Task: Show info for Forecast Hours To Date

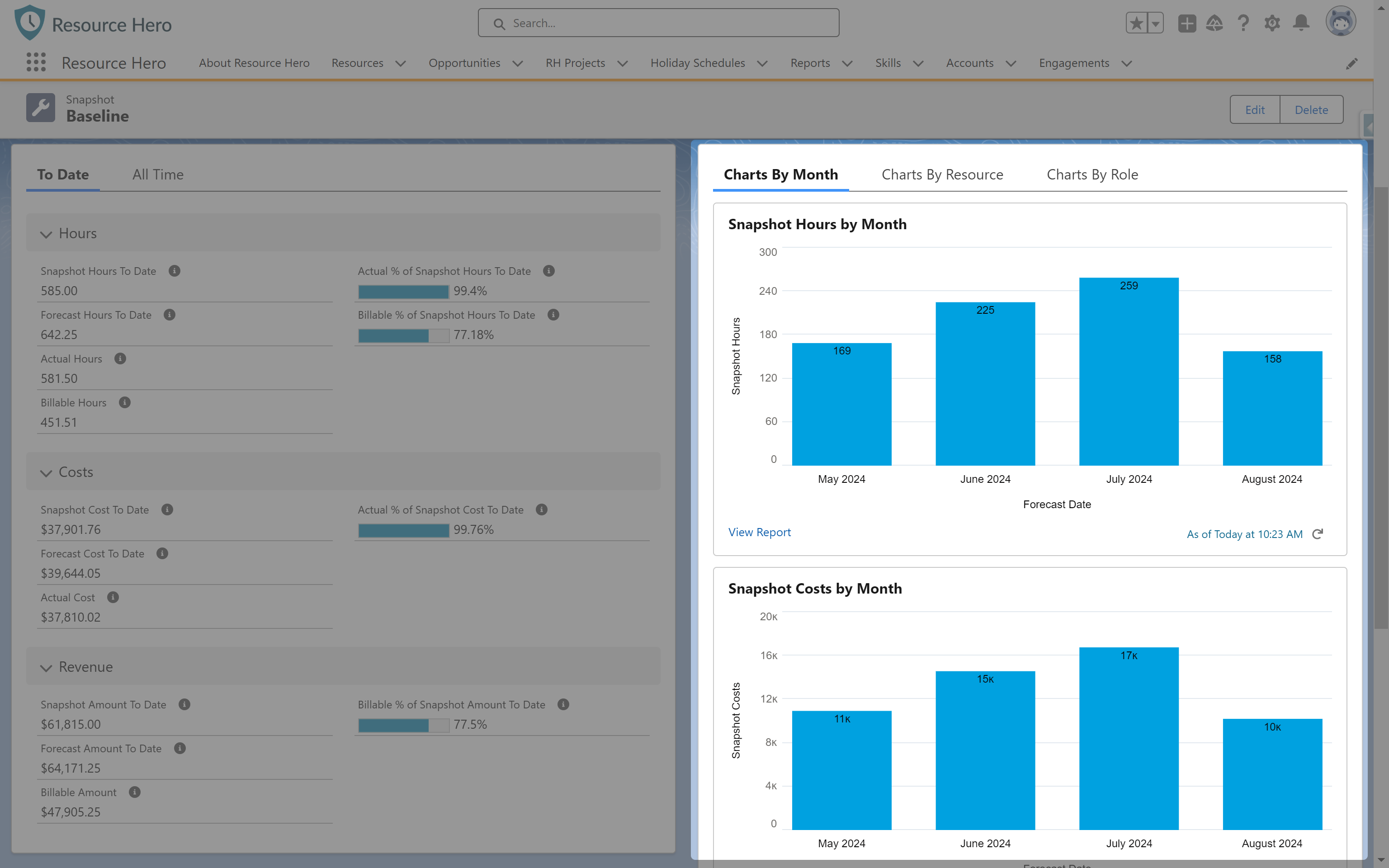Action: 169,315
